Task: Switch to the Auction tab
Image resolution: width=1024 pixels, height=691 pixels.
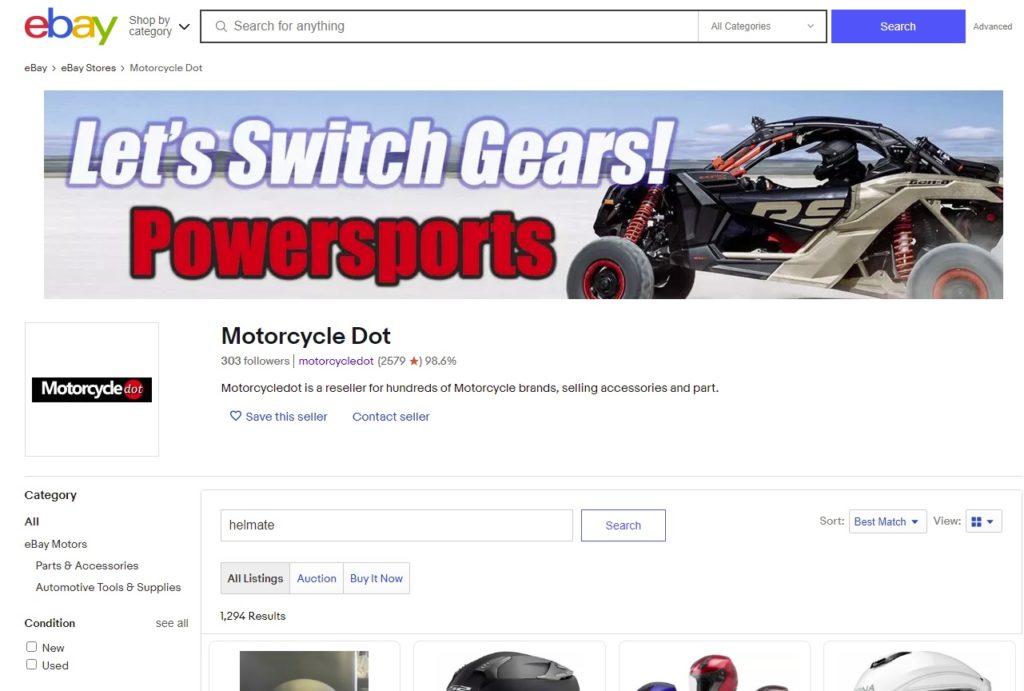Action: (317, 578)
